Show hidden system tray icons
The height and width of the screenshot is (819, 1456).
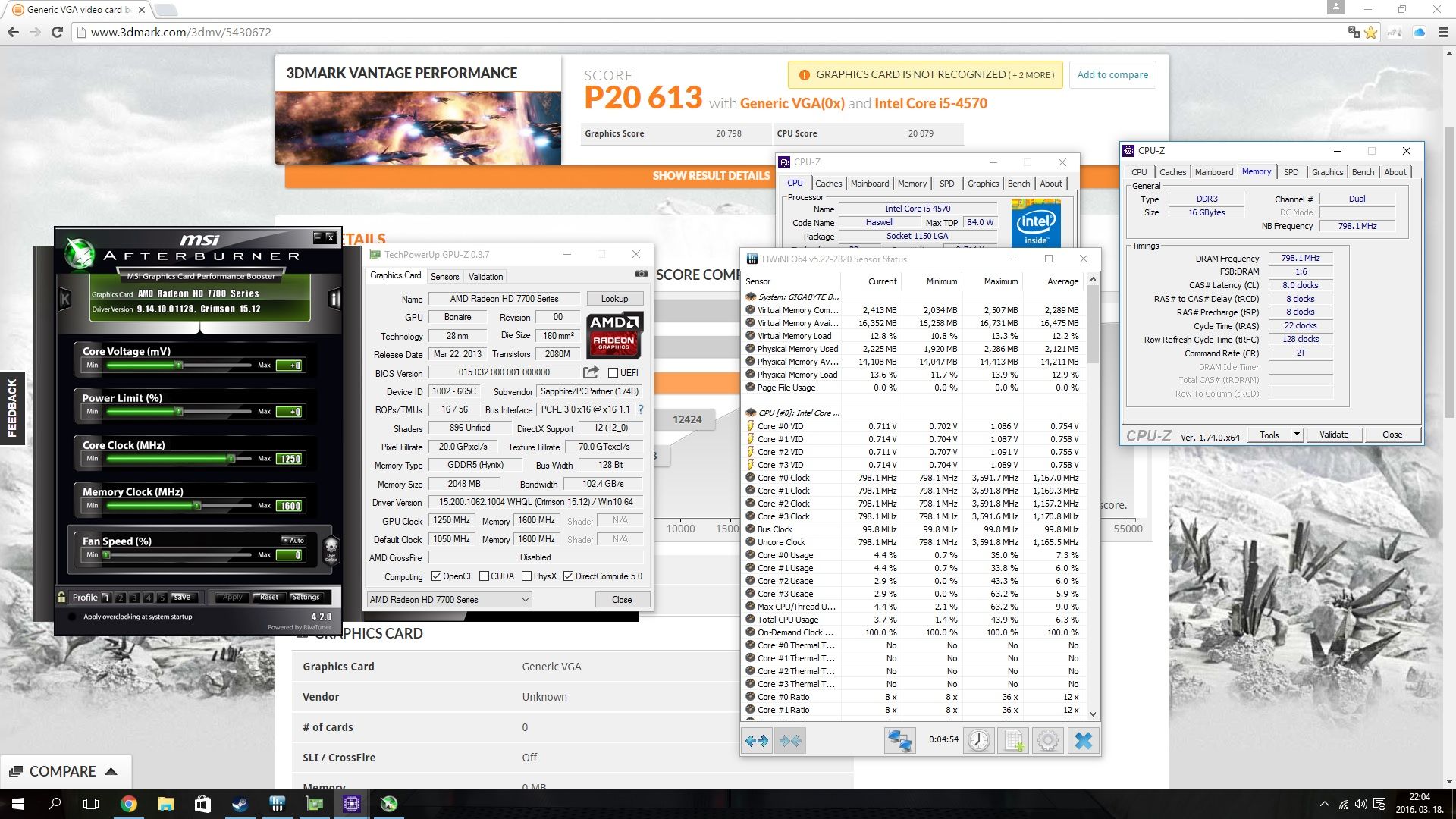click(x=1324, y=804)
